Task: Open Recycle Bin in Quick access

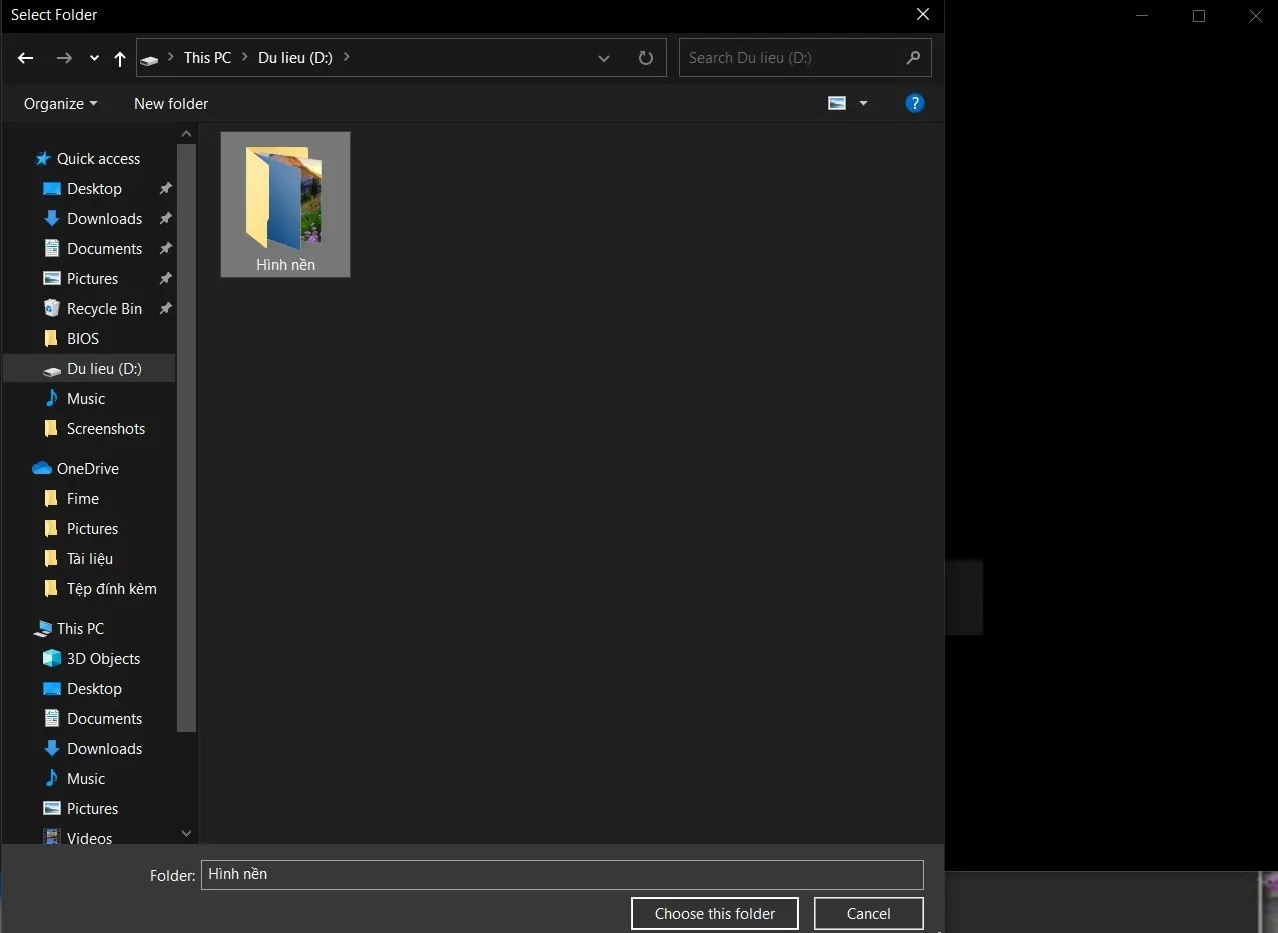Action: tap(104, 308)
